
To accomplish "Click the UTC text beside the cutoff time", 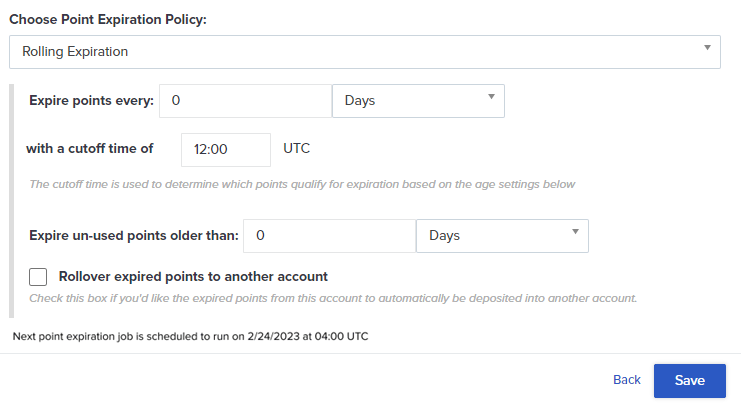I will [297, 149].
